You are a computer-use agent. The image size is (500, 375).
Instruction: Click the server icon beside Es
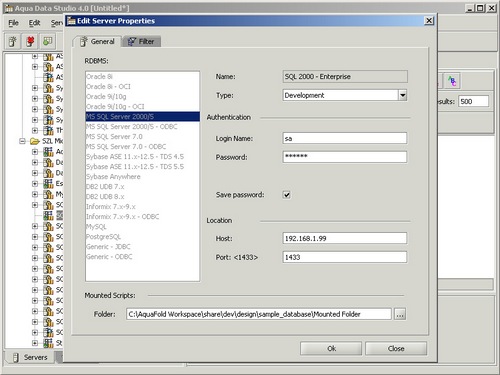pos(48,184)
